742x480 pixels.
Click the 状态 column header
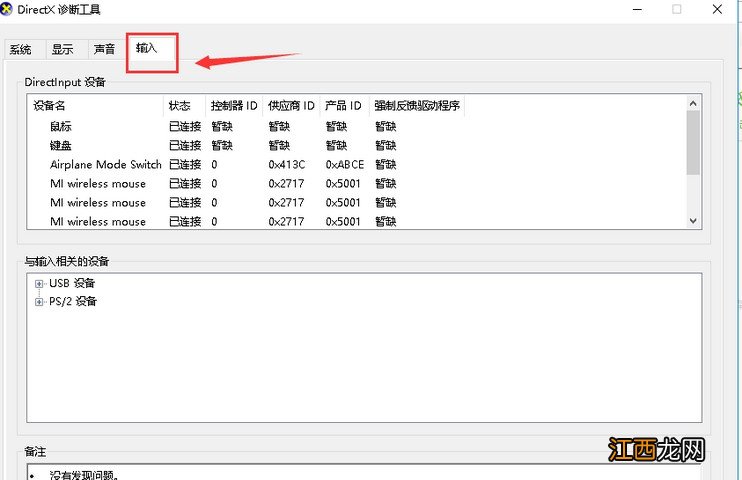click(x=185, y=106)
